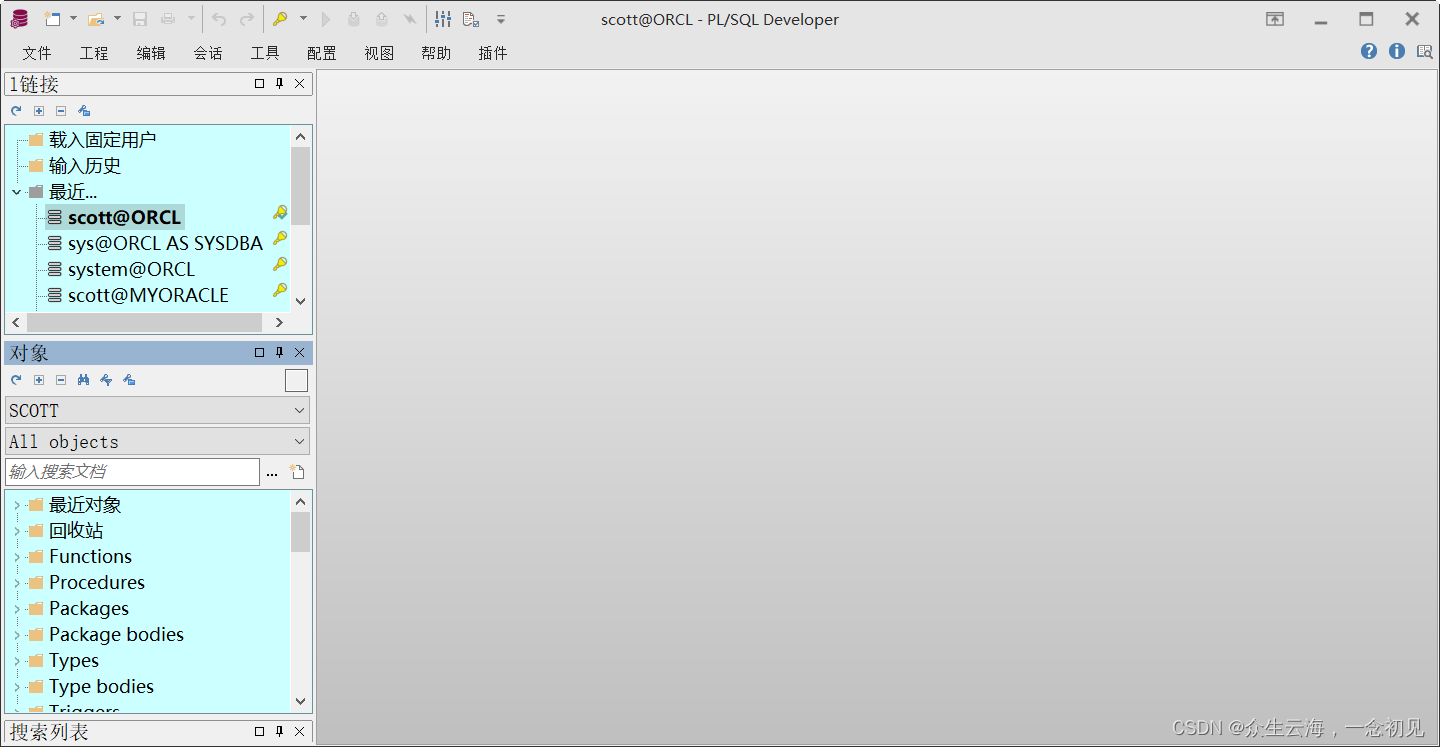Screen dimensions: 1440x747
Task: Toggle pin on the 链接 panel
Action: click(x=280, y=84)
